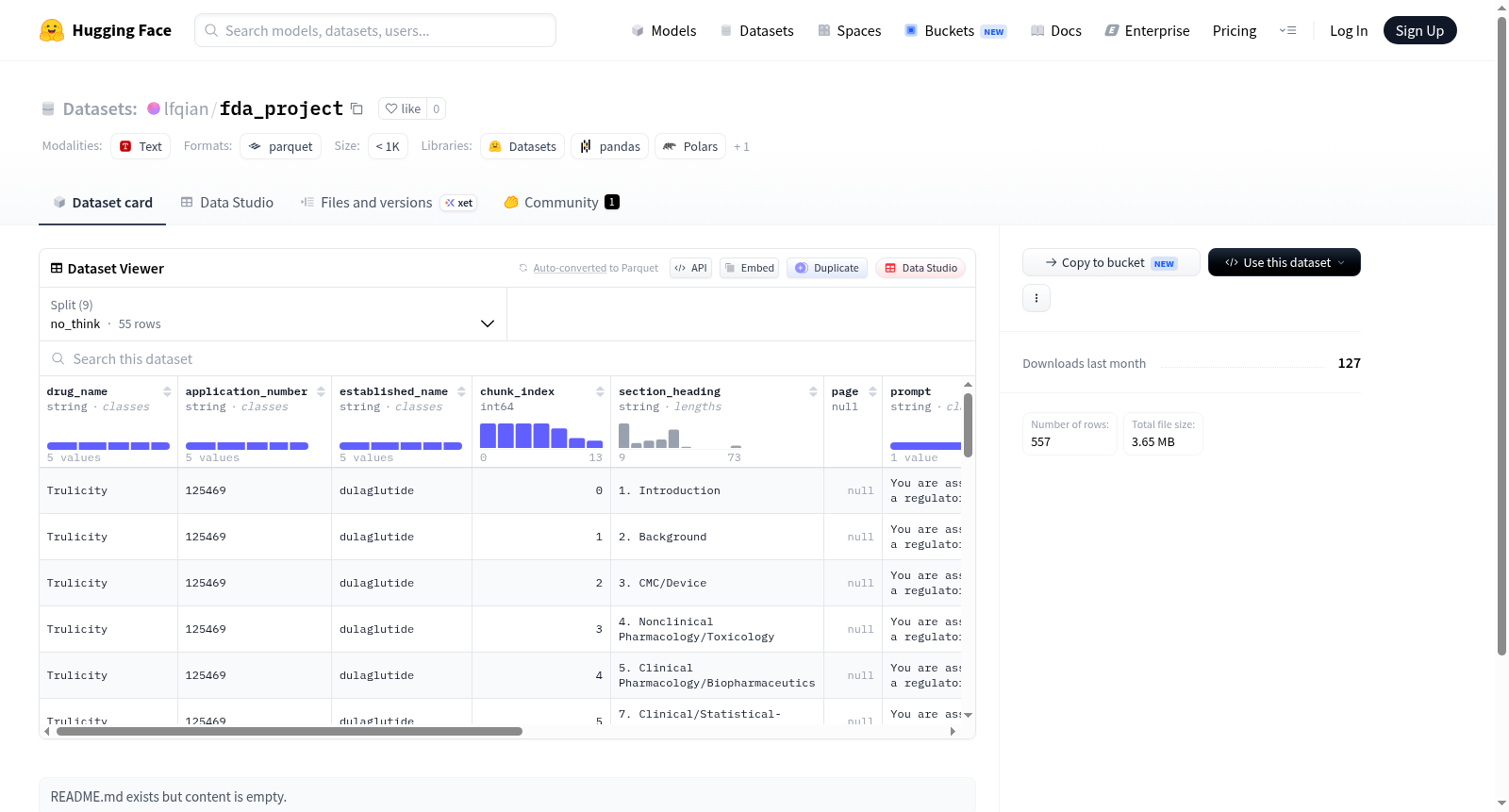Open the Dataset card tab
This screenshot has width=1509, height=812.
pyautogui.click(x=102, y=202)
